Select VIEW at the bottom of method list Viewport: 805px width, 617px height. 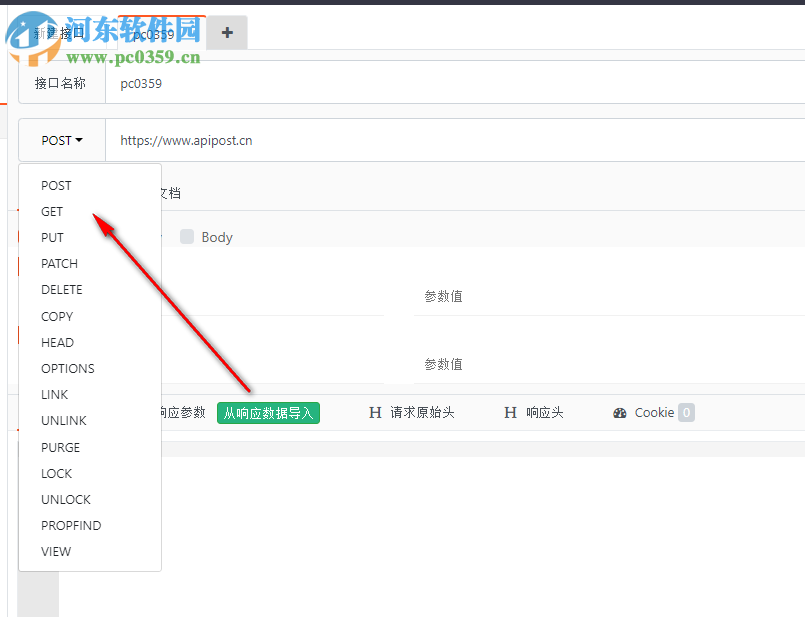56,551
